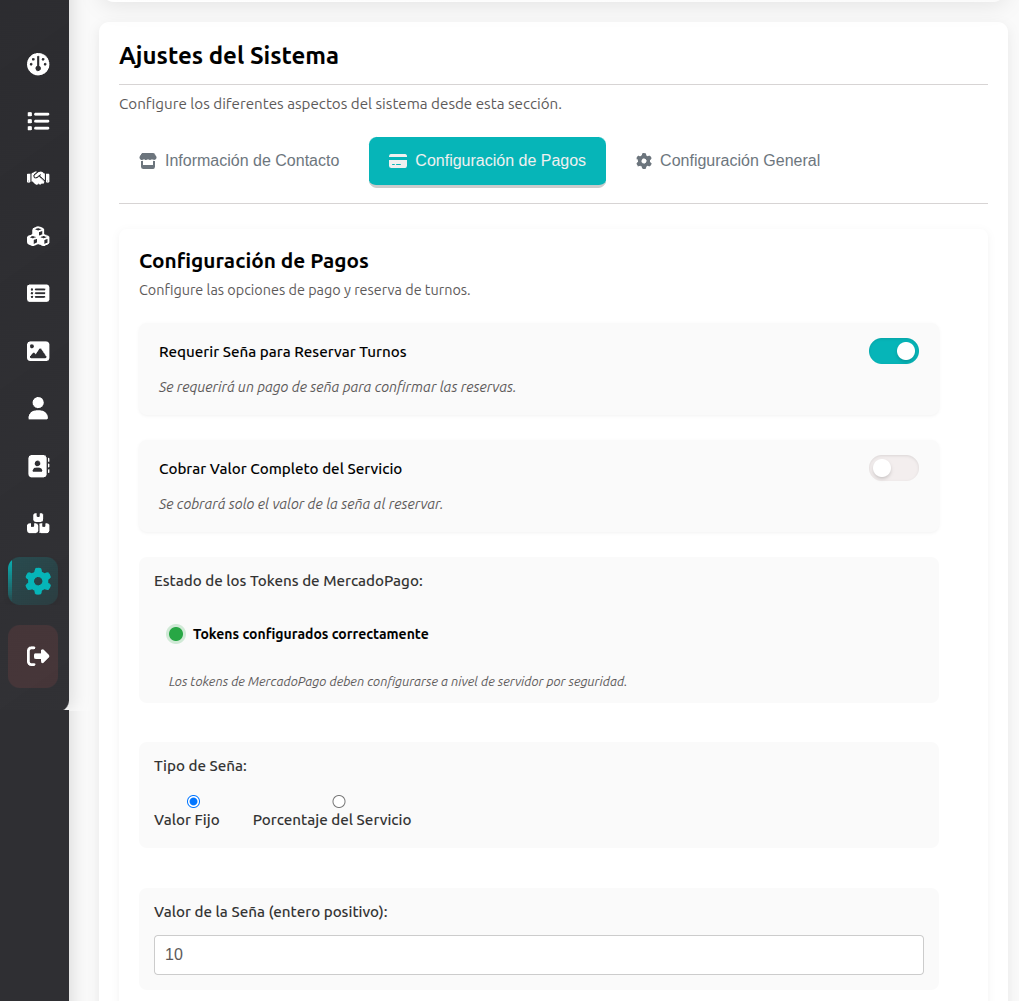Select the Valor Fijo radio button

point(193,801)
